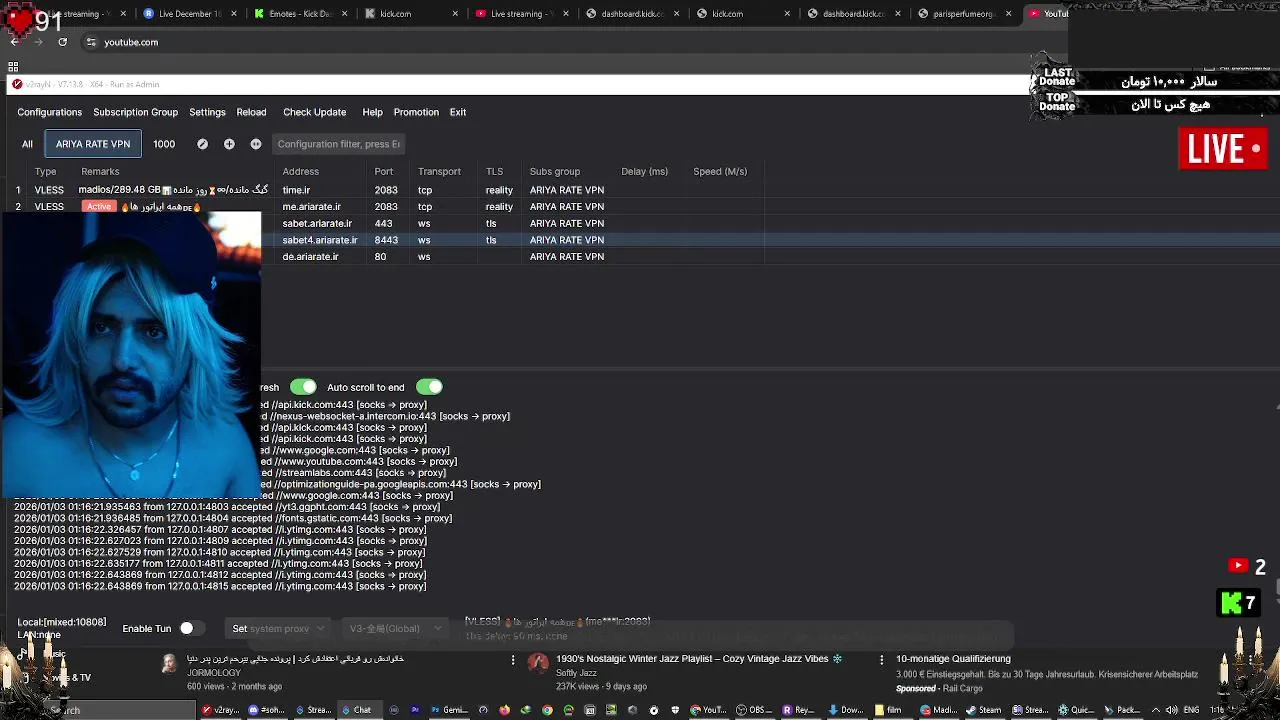Toggle the Auto refresh switch
This screenshot has height=720, width=1280.
tap(303, 387)
